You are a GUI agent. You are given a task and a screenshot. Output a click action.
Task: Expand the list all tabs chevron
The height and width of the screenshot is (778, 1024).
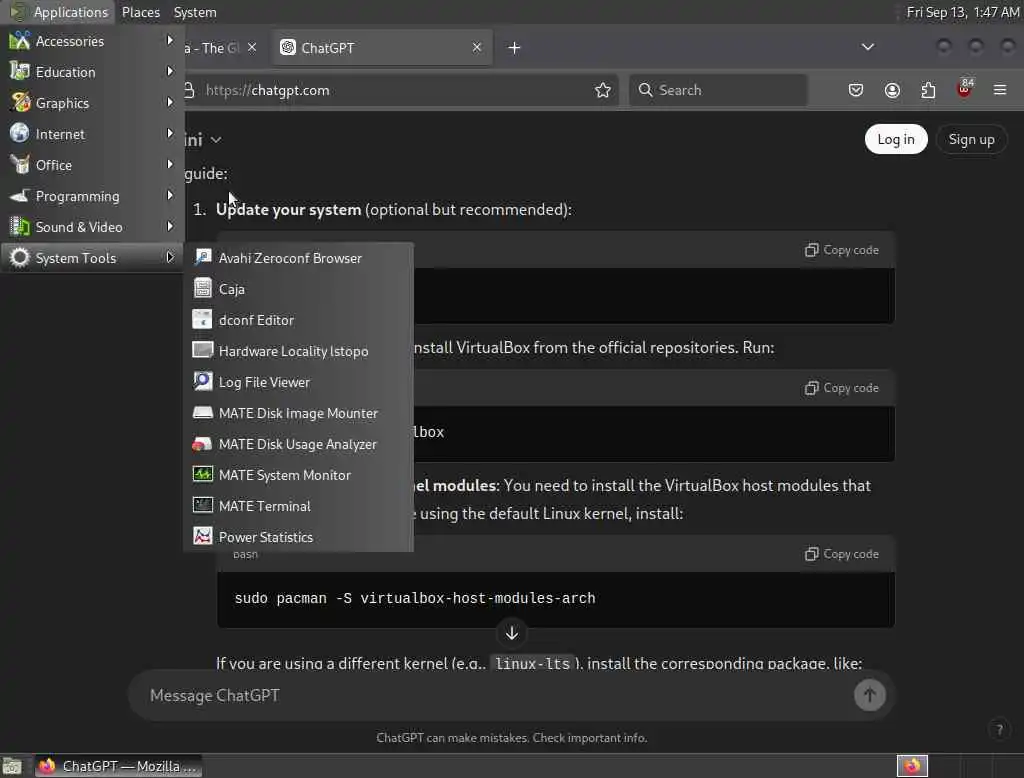867,47
